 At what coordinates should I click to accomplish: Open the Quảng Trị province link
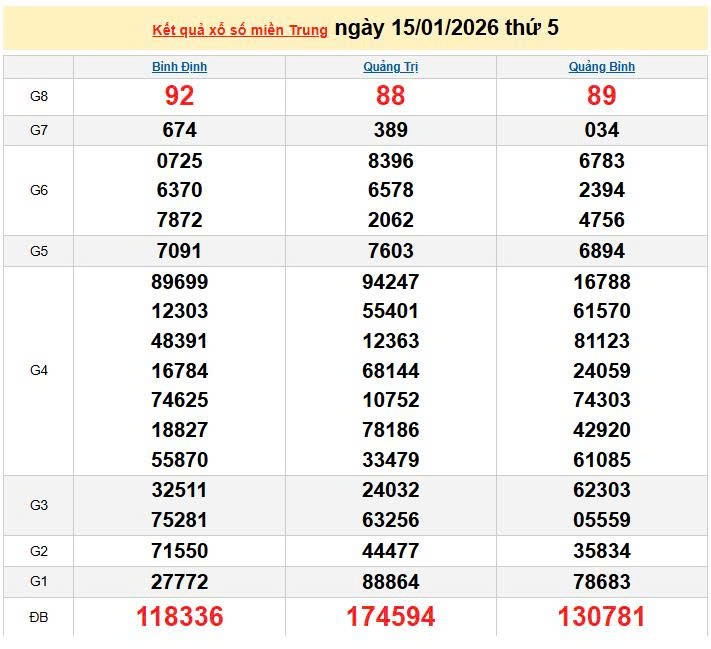click(x=390, y=67)
